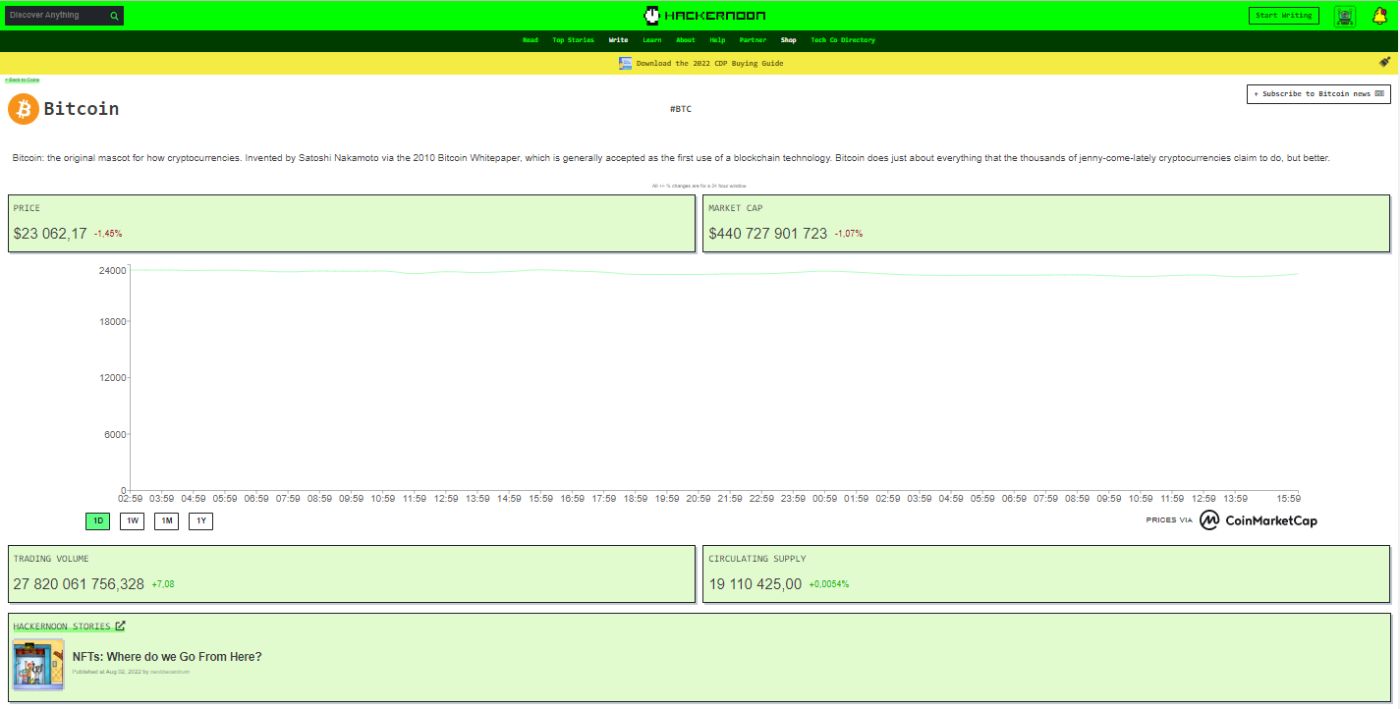Open the Write menu item
Screen dimensions: 1400x709
pos(618,40)
